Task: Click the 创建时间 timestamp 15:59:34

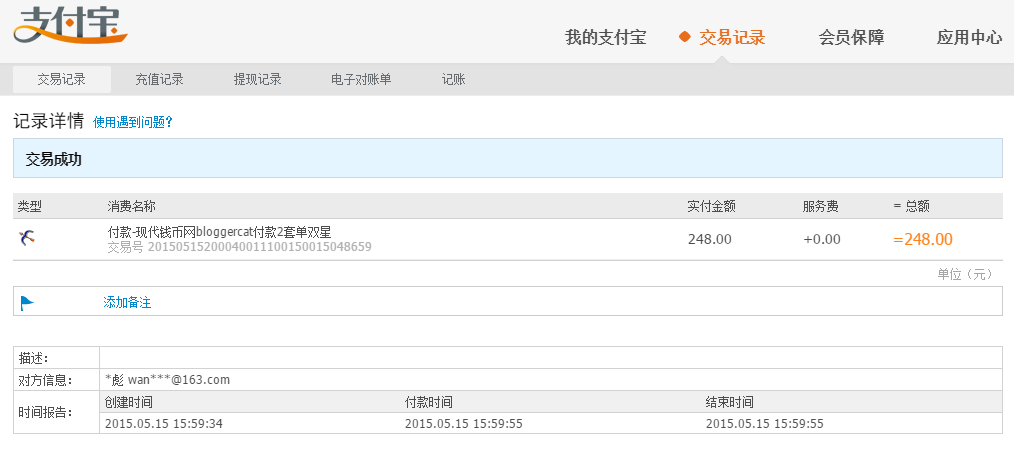Action: [163, 423]
